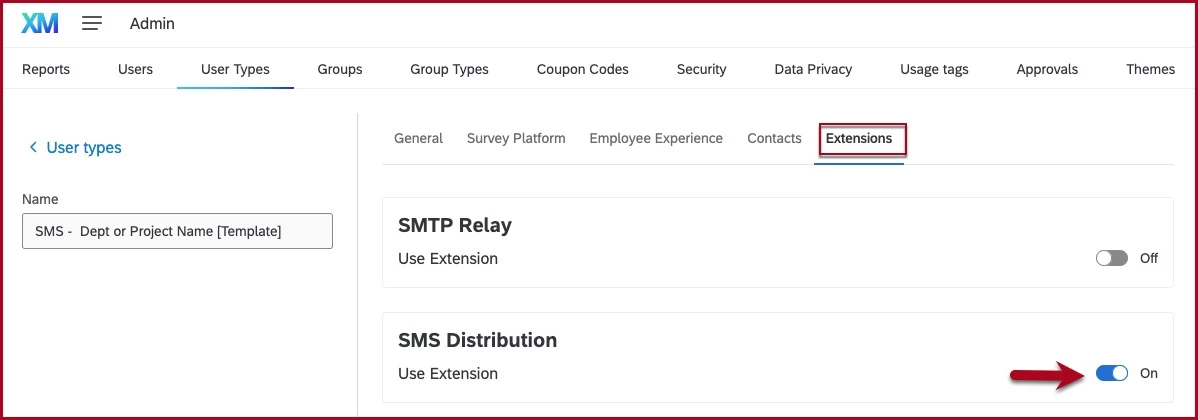
Task: Open the General tab
Action: point(418,138)
